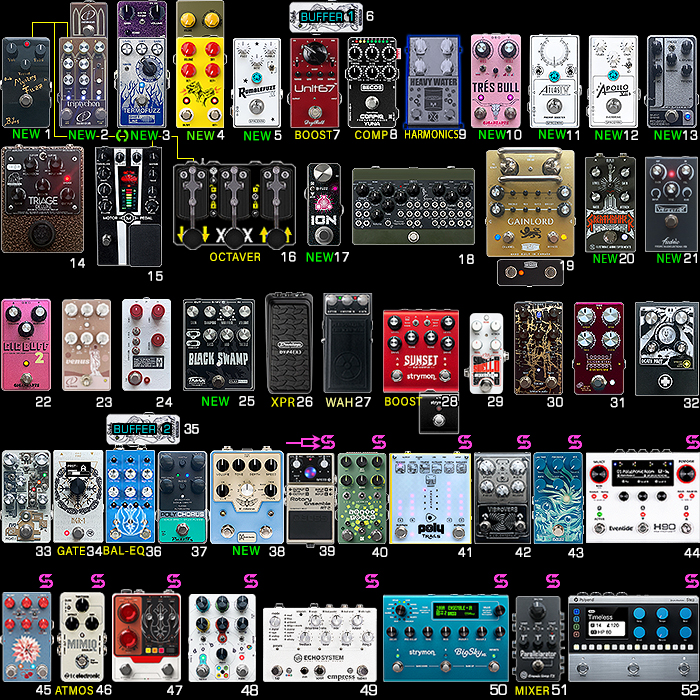This screenshot has height=700, width=700.
Task: Click the Empress Echosystem pedal
Action: (x=320, y=644)
